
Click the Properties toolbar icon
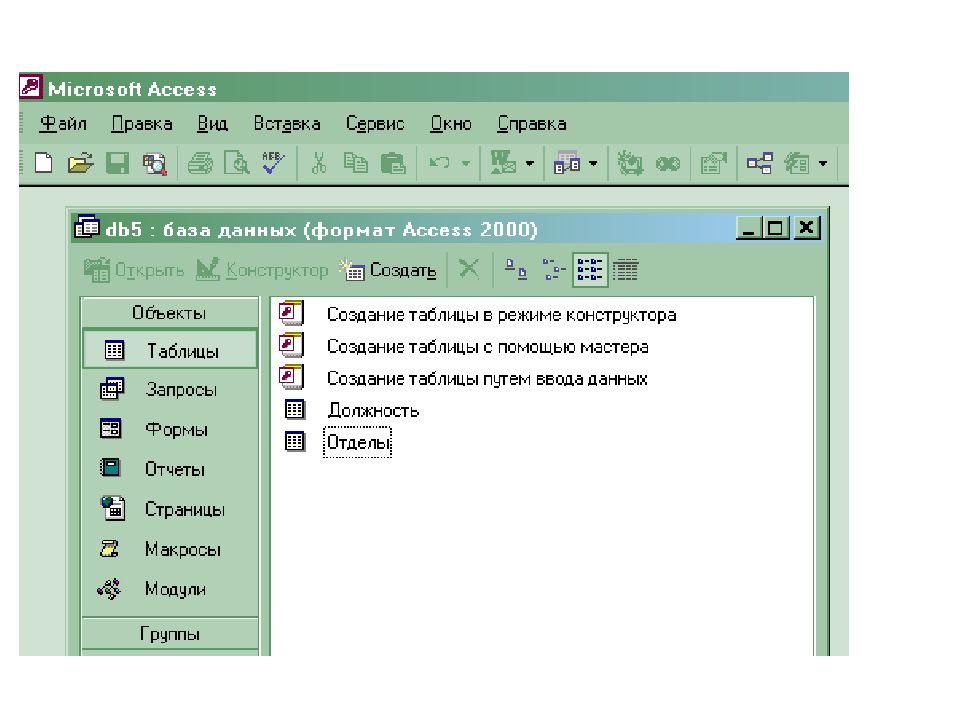click(713, 163)
